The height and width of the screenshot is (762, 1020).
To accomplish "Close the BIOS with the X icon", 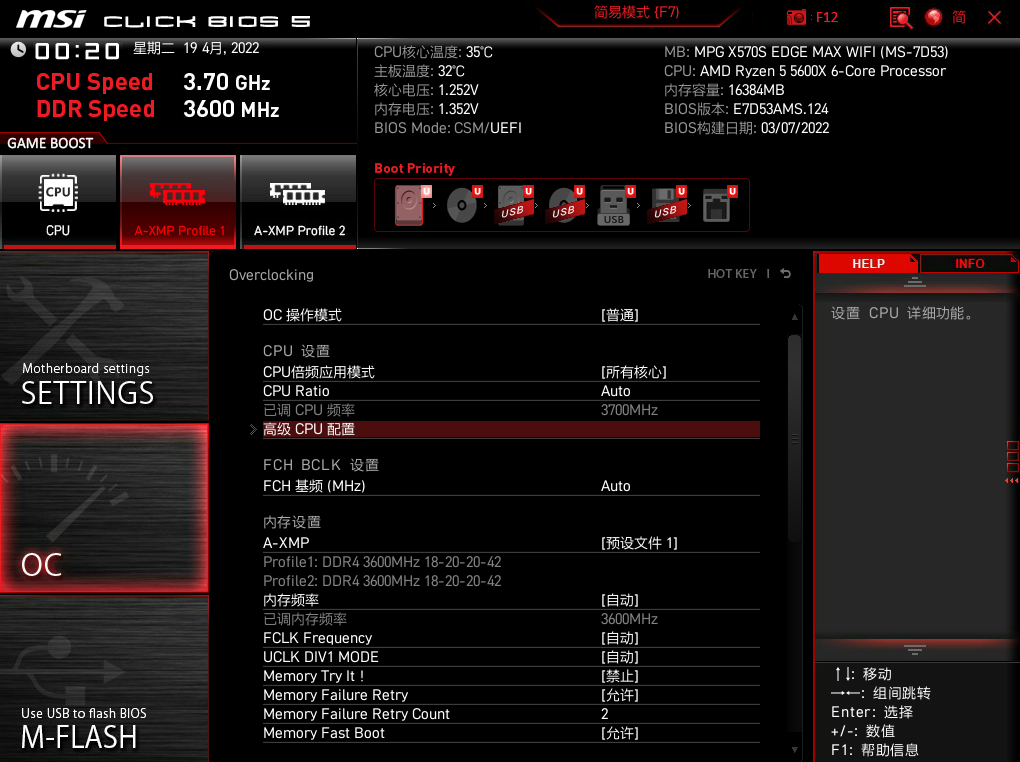I will tap(994, 17).
